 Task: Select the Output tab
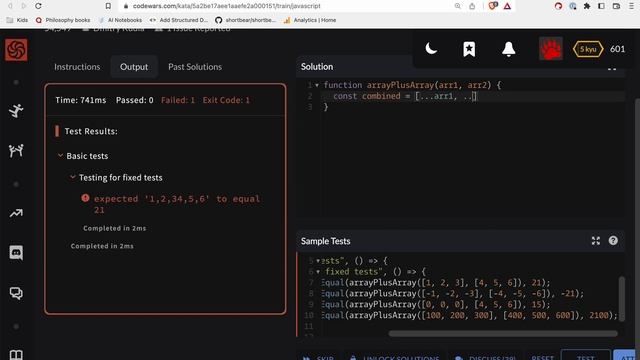pos(134,67)
